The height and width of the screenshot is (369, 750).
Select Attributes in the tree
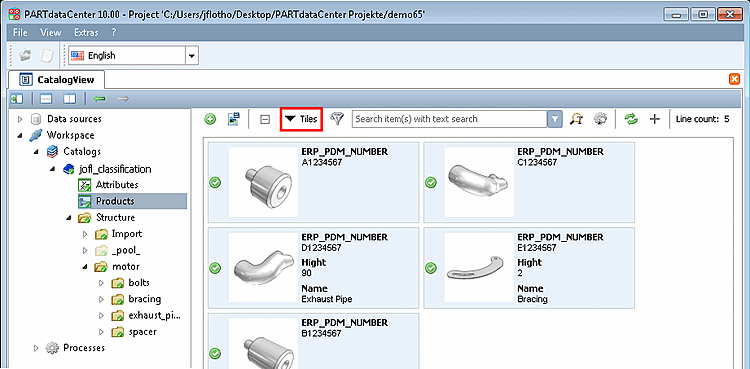coord(117,185)
